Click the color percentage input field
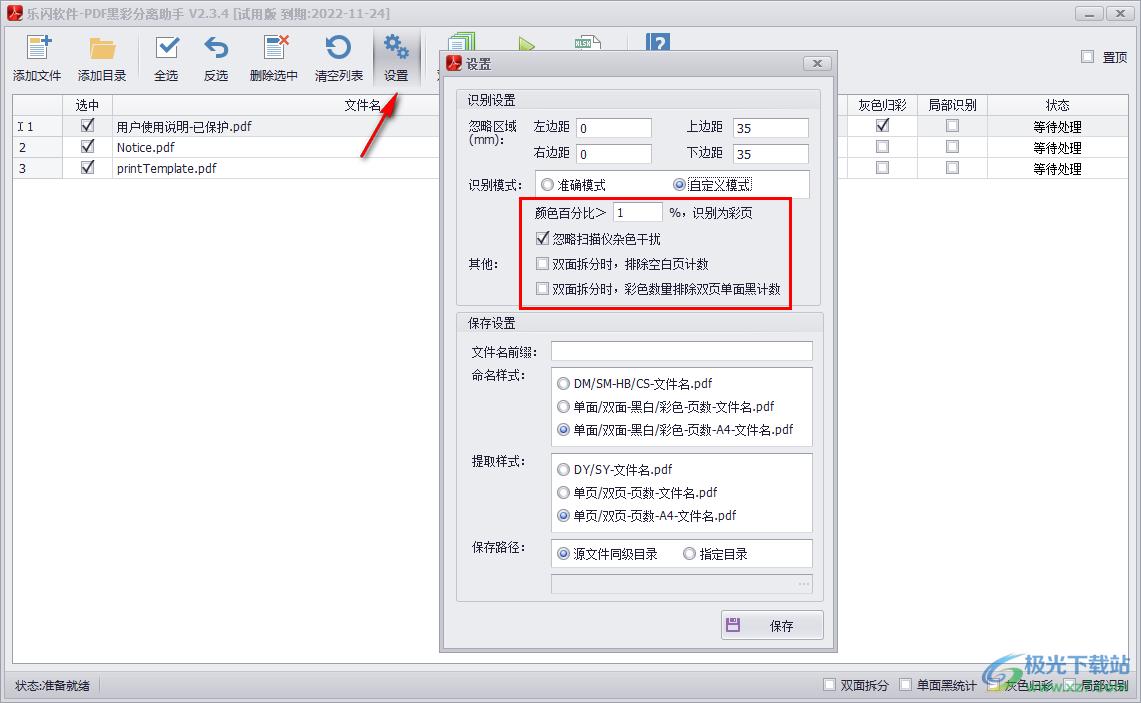Screen dimensions: 1141x703 point(637,212)
